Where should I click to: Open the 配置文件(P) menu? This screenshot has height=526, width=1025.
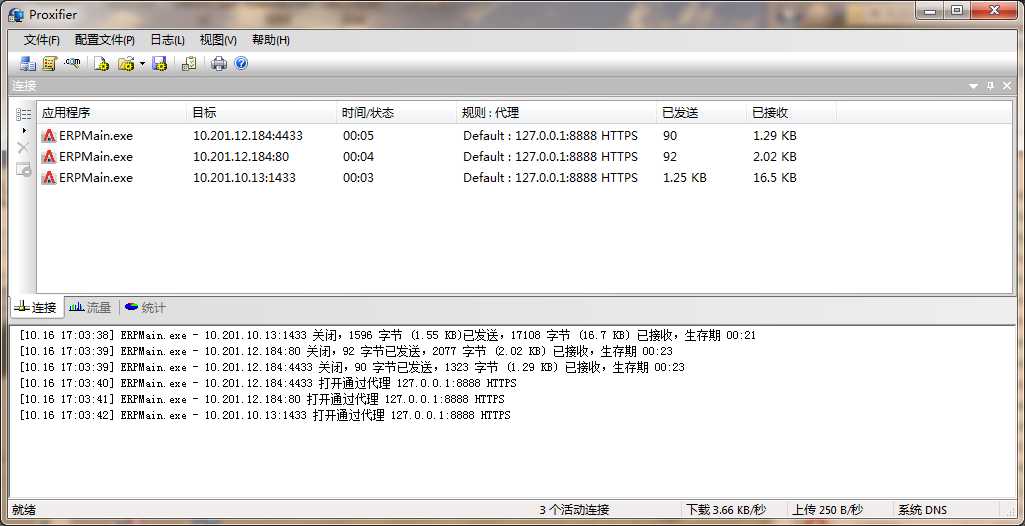[105, 40]
